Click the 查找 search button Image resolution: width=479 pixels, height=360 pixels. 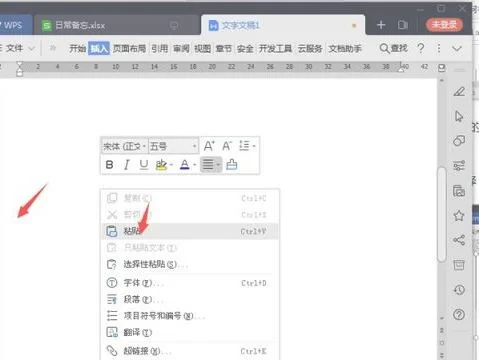394,49
